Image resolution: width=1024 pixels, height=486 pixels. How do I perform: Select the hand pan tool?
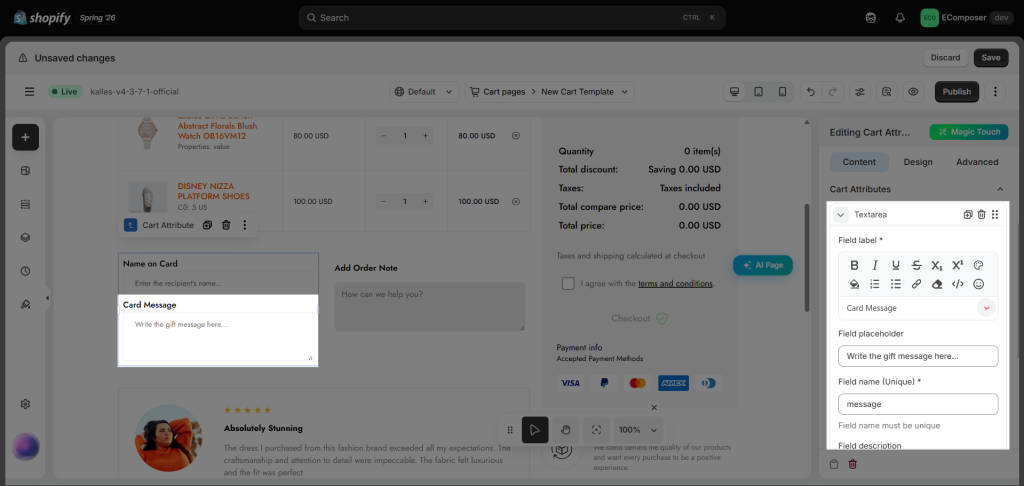tap(566, 430)
